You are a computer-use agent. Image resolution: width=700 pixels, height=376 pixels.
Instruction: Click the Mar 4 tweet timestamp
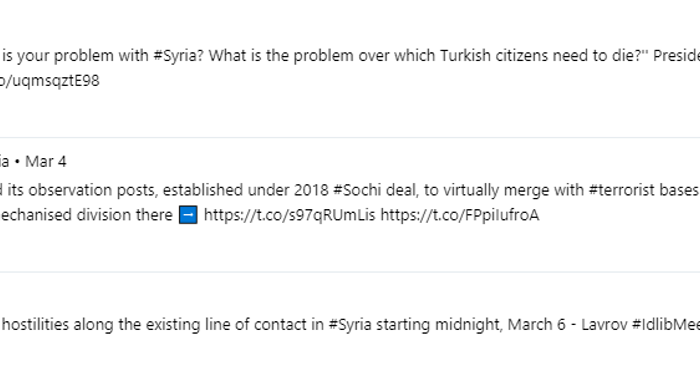click(x=46, y=162)
